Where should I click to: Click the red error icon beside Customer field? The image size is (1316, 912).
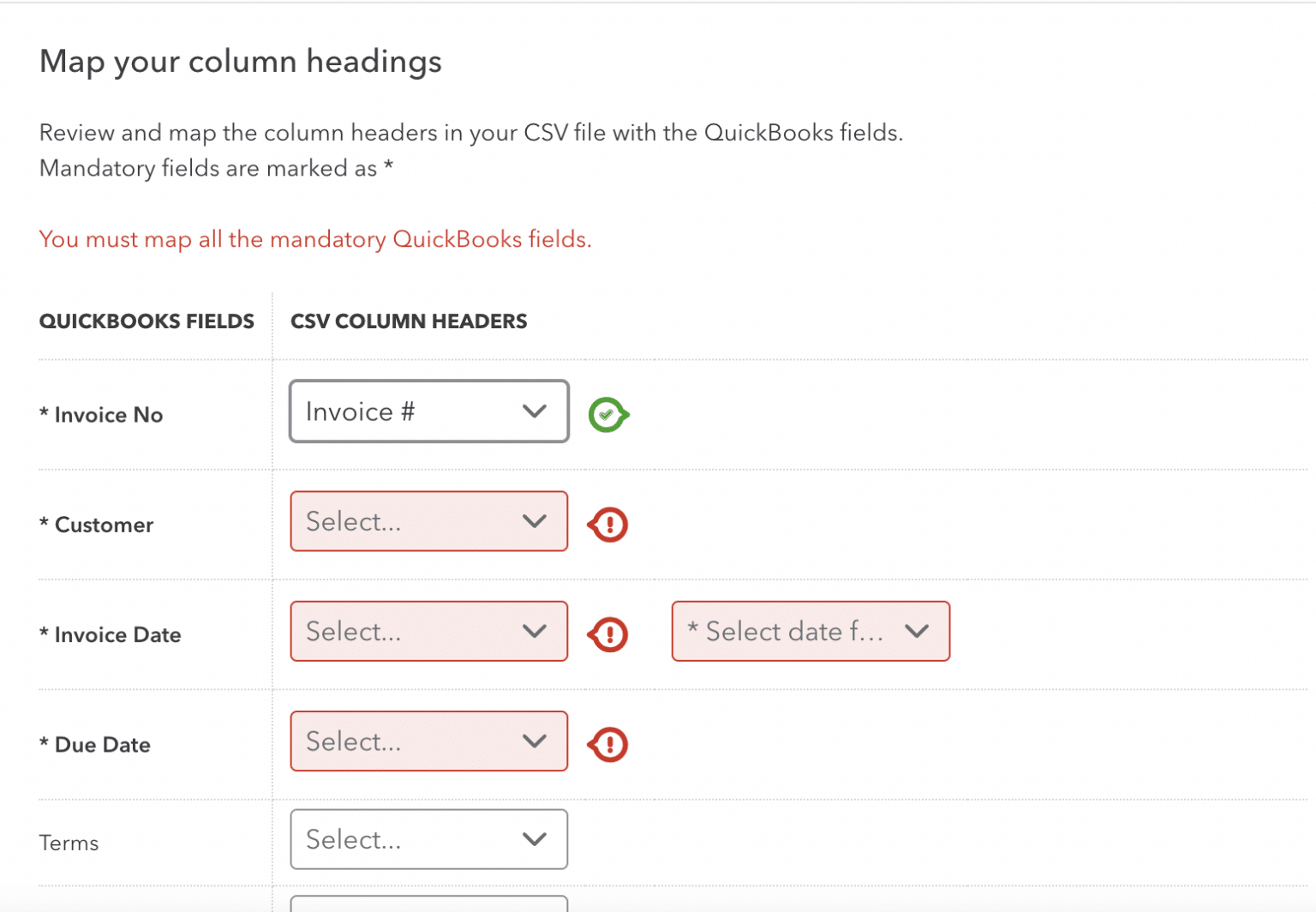[x=608, y=524]
